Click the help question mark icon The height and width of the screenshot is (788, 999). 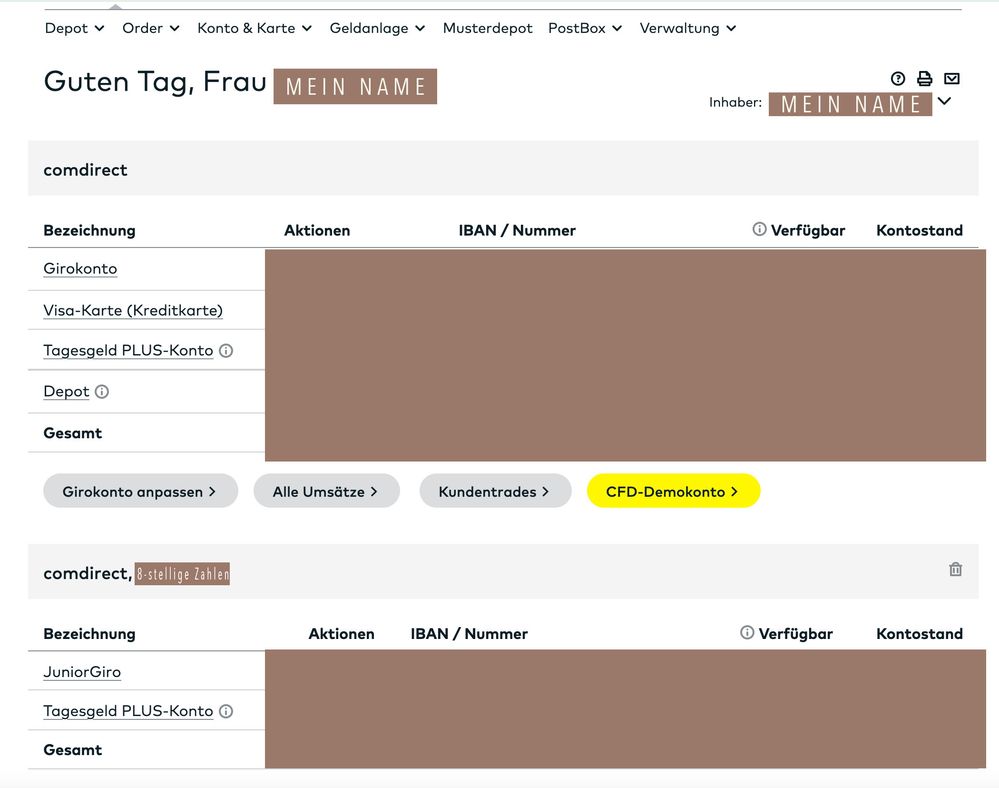point(897,79)
